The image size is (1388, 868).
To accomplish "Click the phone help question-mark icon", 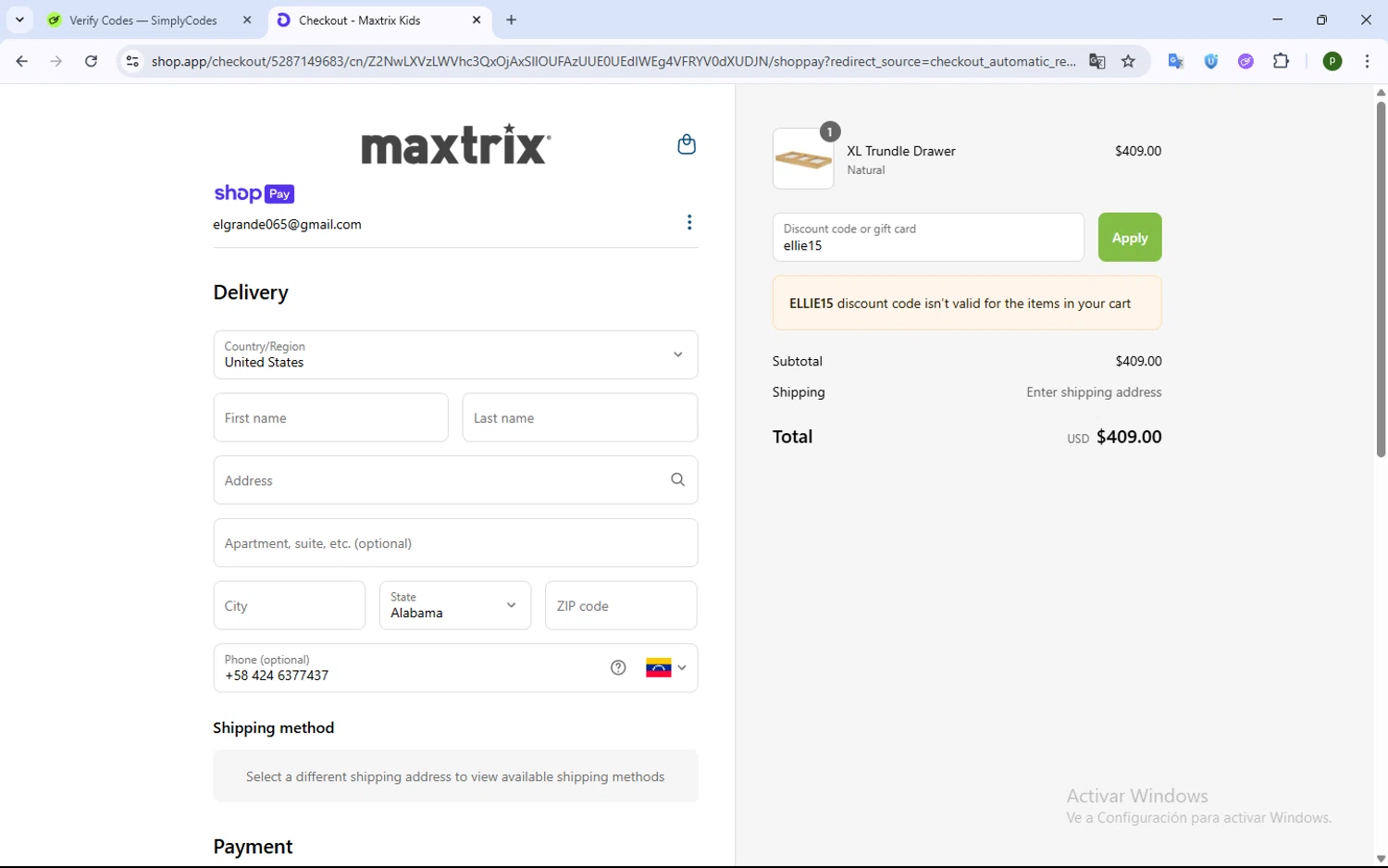I will 618,667.
